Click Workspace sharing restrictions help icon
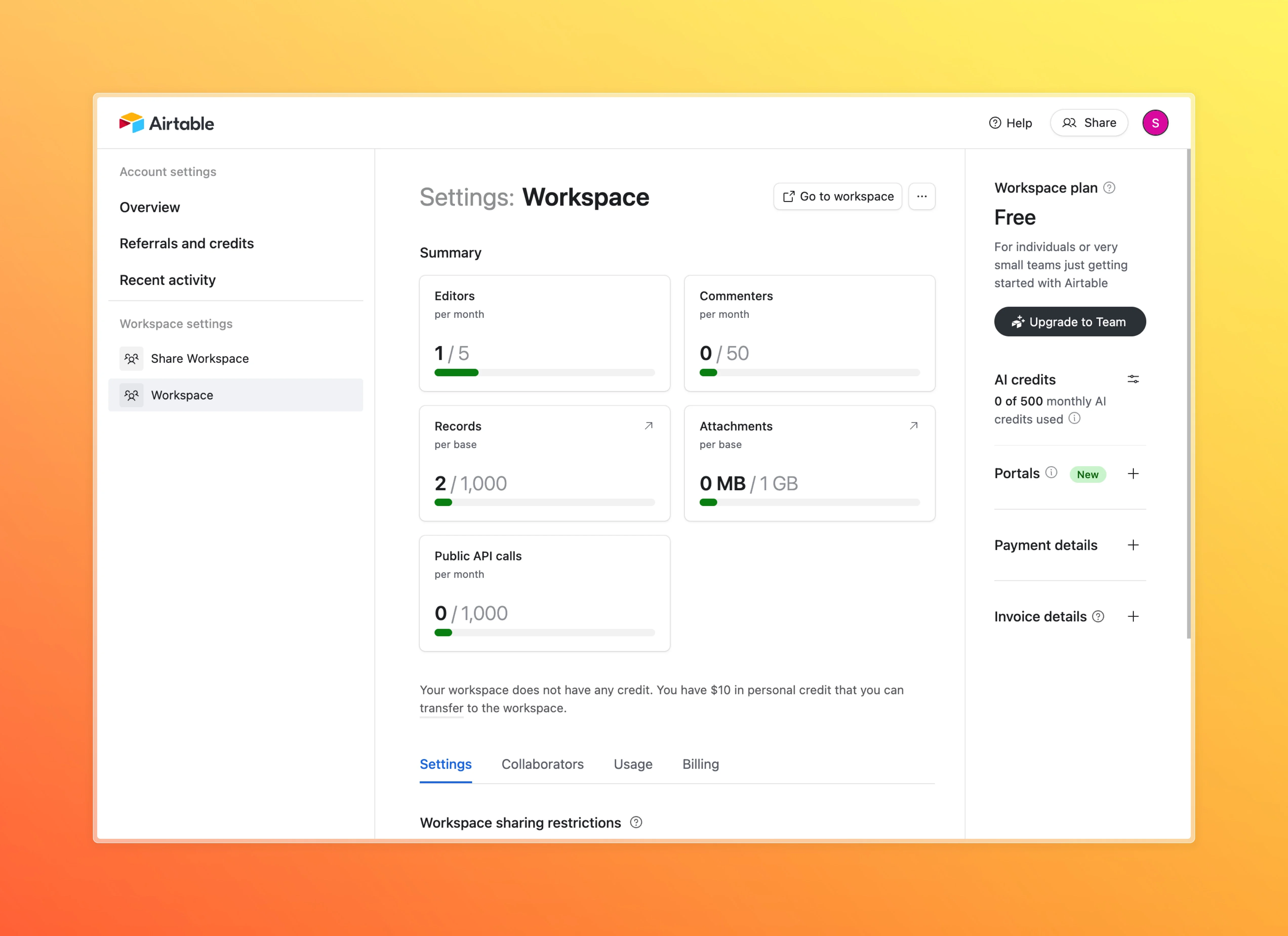1288x936 pixels. [x=636, y=822]
